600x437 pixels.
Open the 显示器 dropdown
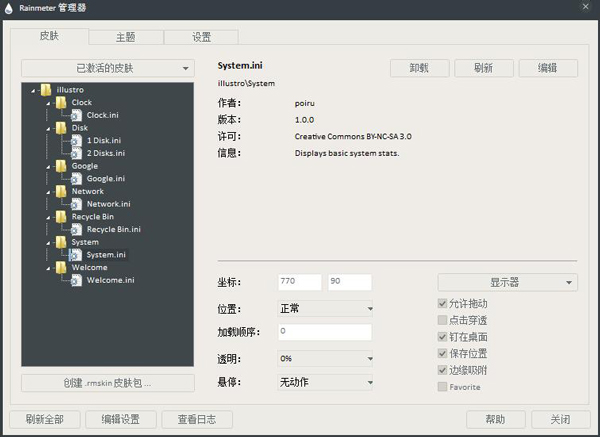[x=507, y=282]
